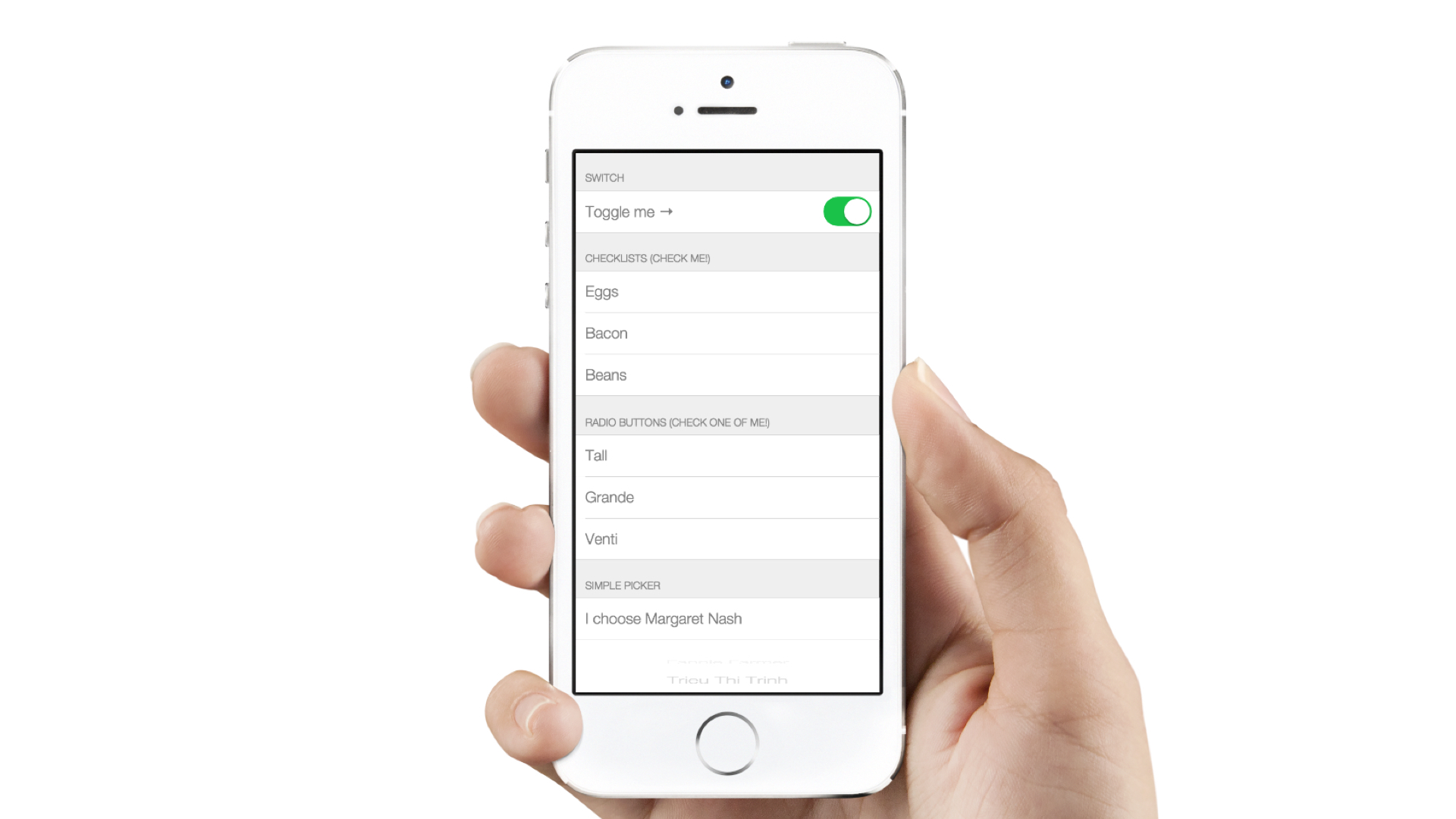Select the Venti radio button option

point(727,538)
